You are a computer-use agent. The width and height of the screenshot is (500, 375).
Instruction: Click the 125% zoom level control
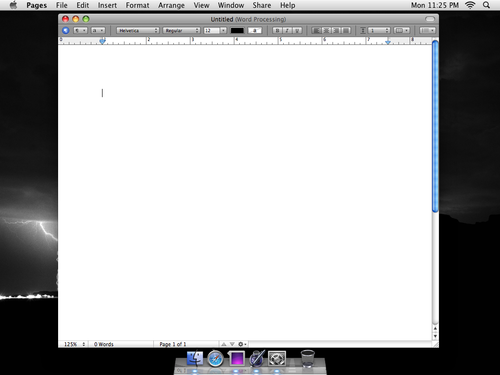pyautogui.click(x=74, y=344)
